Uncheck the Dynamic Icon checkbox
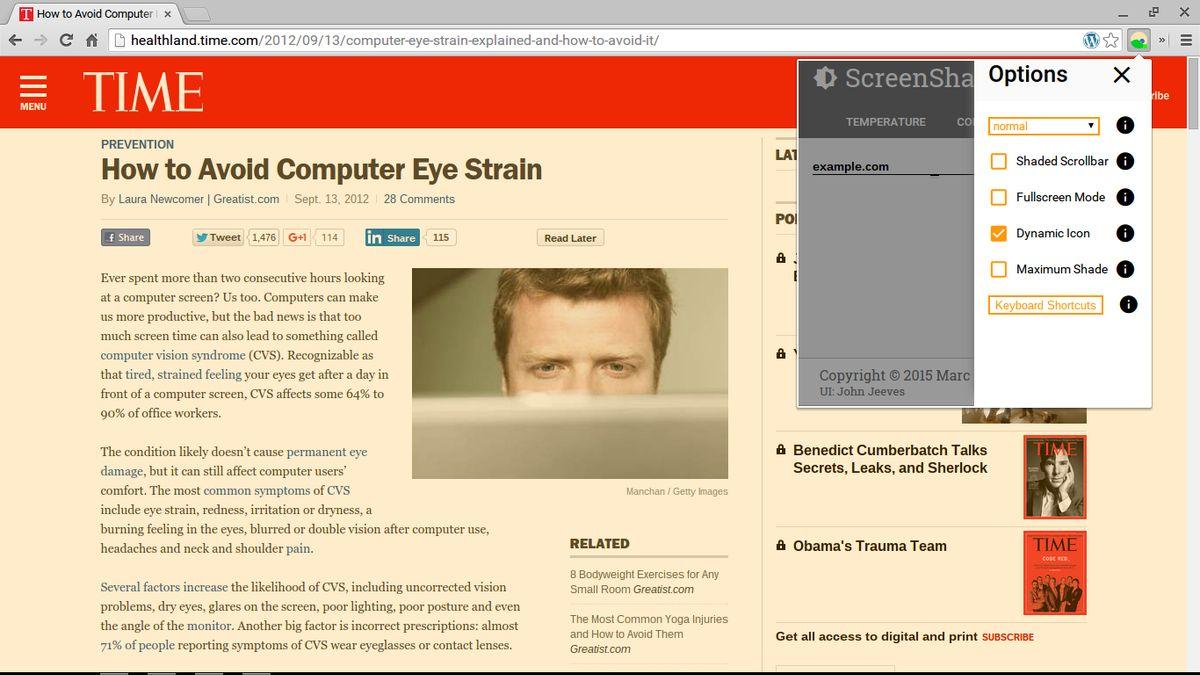Viewport: 1200px width, 675px height. pyautogui.click(x=998, y=233)
